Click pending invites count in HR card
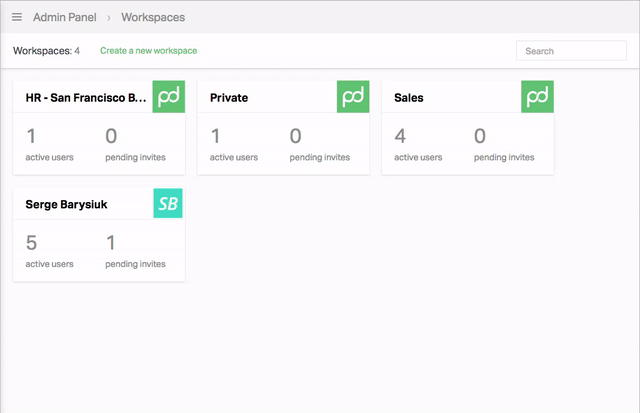Screen dimensions: 640x413 coord(111,136)
